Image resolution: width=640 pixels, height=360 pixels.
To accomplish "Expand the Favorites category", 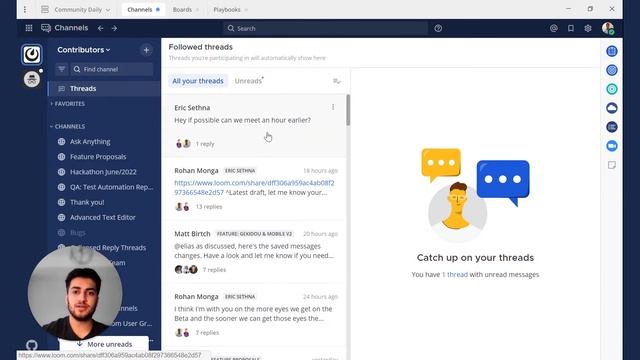I will click(x=67, y=104).
